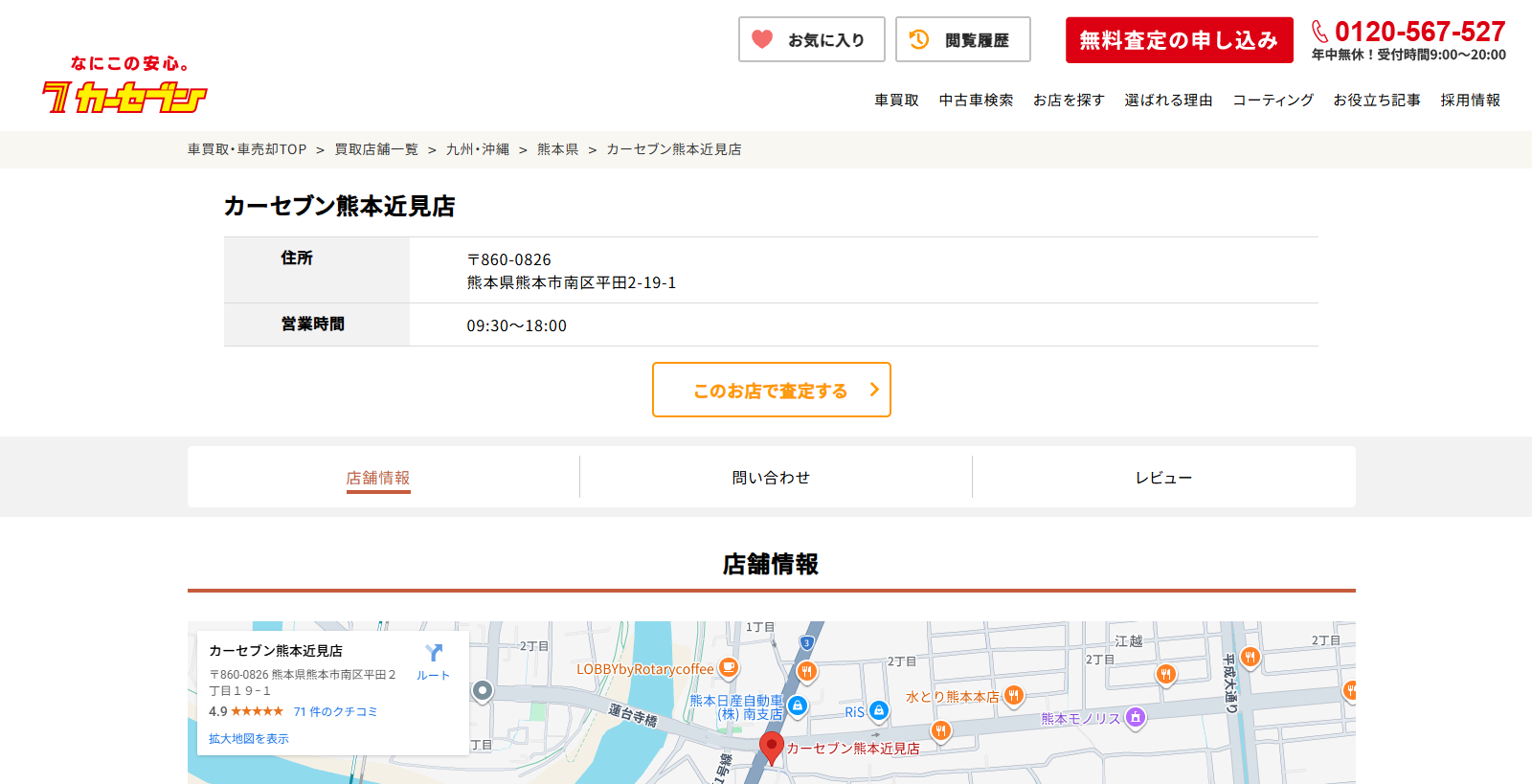Image resolution: width=1532 pixels, height=784 pixels.
Task: Go to 九州・沖縄 breadcrumb
Action: [478, 149]
